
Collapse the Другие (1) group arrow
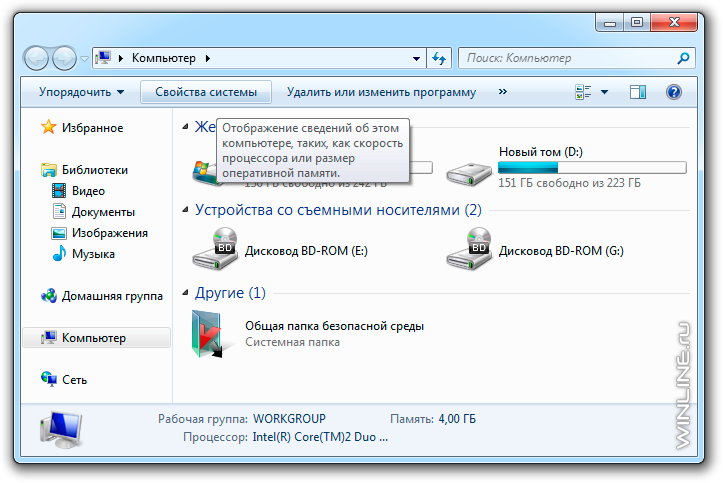point(185,293)
